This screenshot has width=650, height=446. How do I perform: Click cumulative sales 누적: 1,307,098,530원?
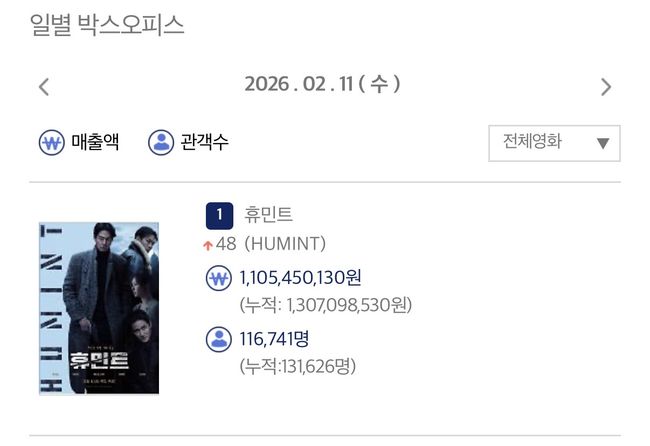pos(325,305)
